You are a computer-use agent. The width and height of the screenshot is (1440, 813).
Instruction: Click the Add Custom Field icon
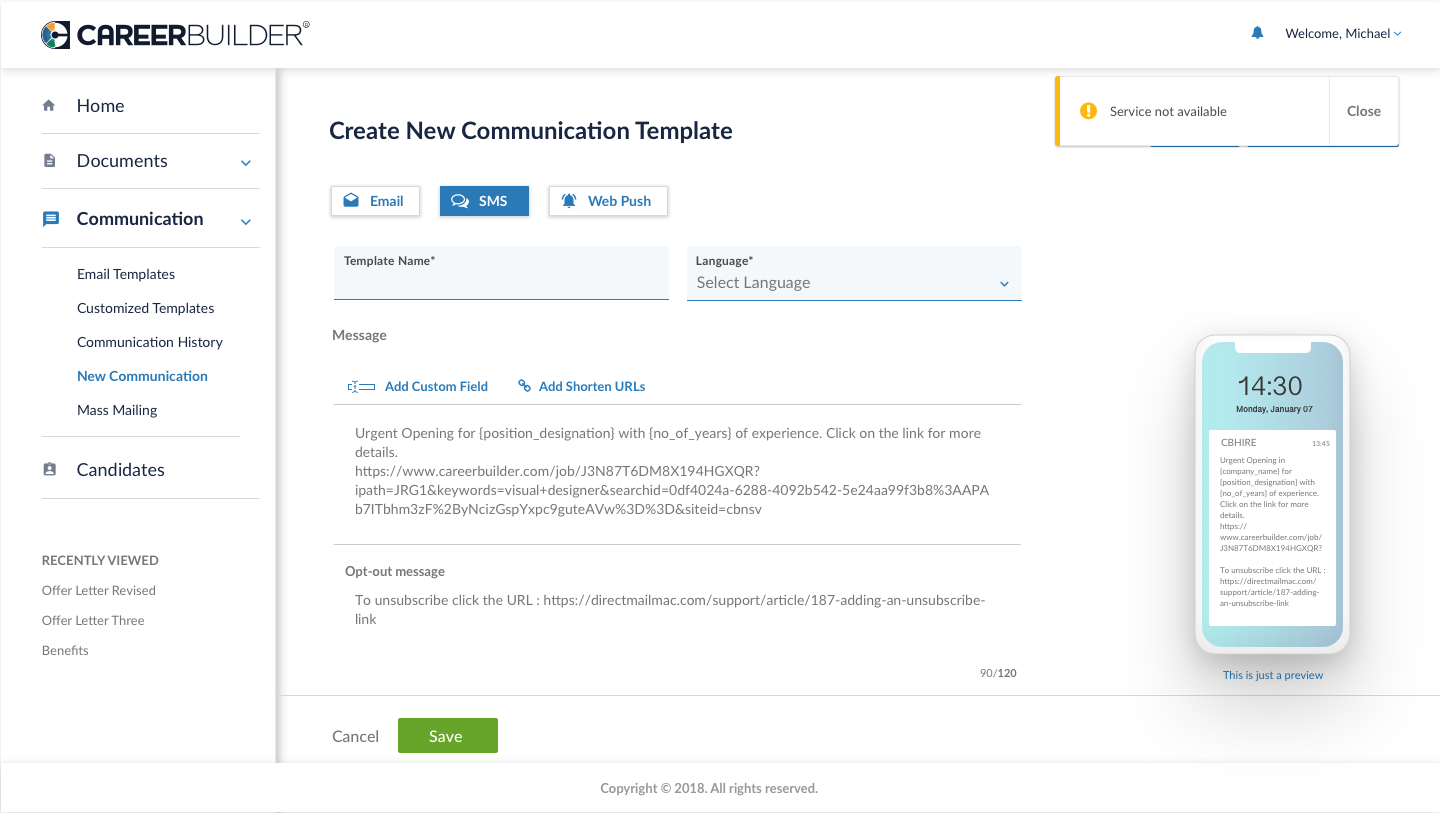[x=361, y=386]
